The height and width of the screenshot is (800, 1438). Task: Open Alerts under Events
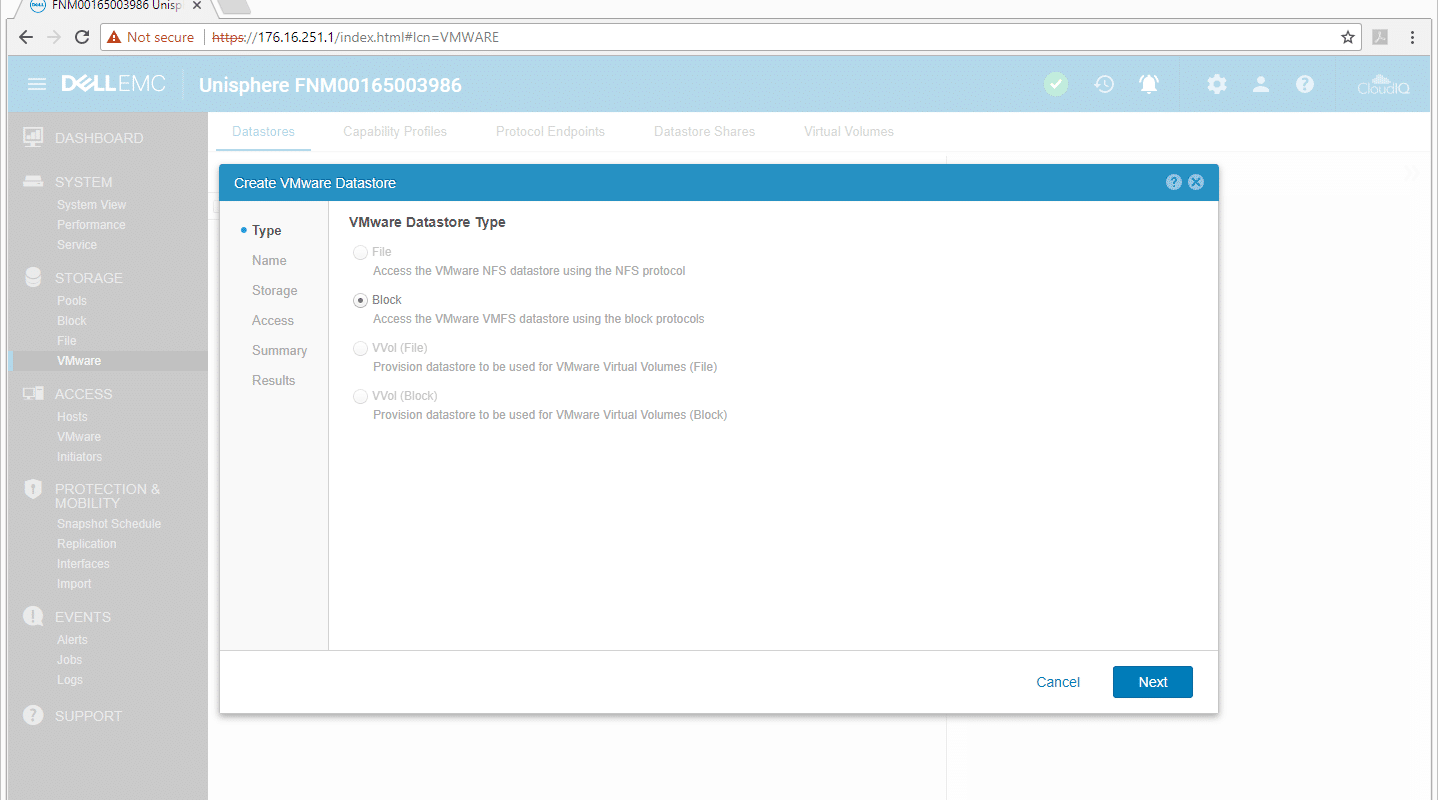click(x=72, y=640)
